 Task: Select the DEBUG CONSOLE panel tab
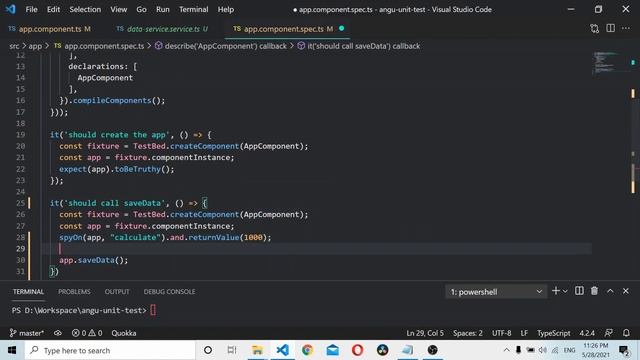169,291
